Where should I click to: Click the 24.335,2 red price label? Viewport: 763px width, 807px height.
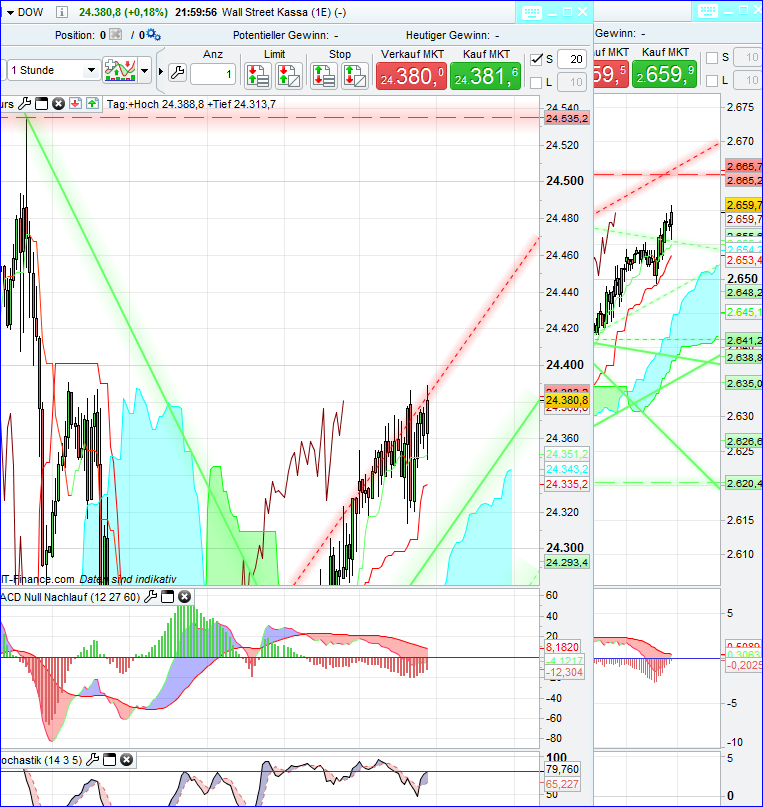566,484
